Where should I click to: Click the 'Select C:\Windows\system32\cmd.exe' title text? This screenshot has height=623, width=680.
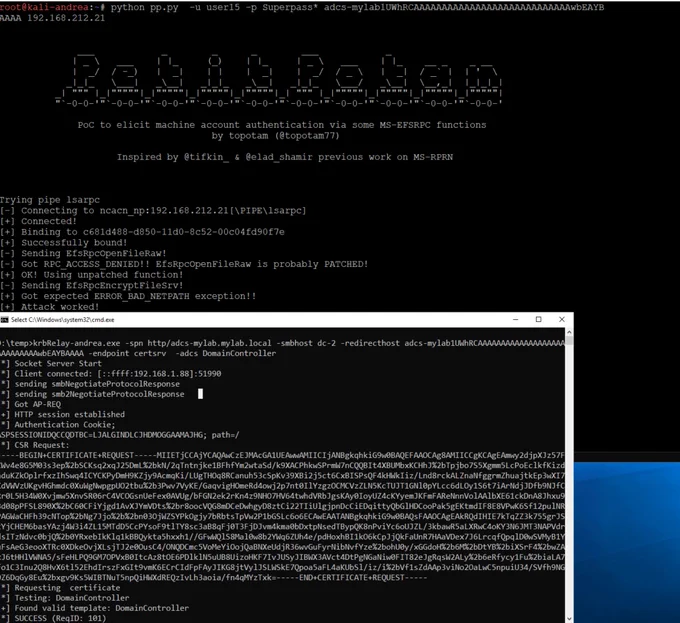click(62, 320)
